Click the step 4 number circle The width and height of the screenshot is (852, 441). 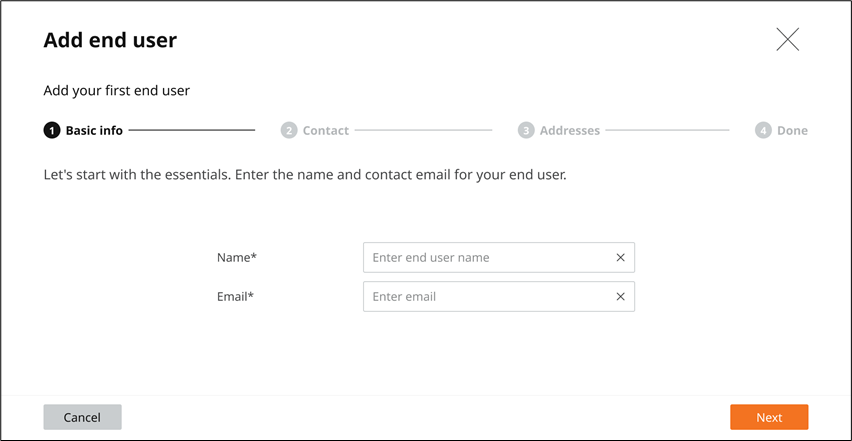pyautogui.click(x=763, y=130)
